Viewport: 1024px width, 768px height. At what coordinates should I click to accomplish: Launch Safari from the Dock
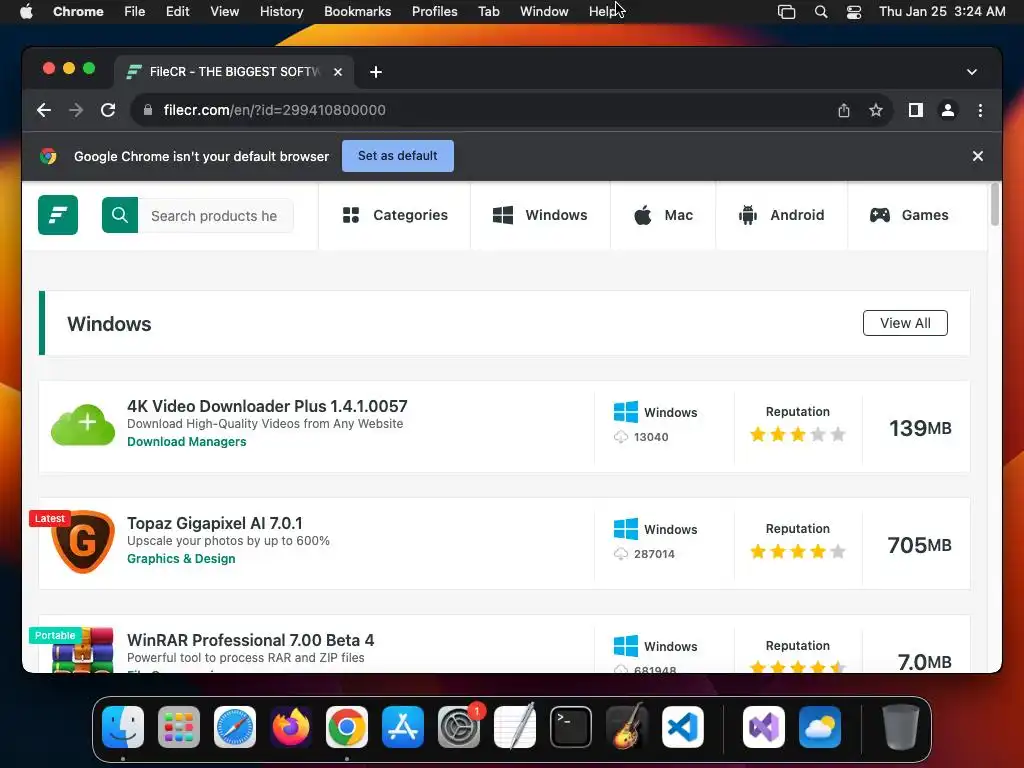pyautogui.click(x=234, y=727)
